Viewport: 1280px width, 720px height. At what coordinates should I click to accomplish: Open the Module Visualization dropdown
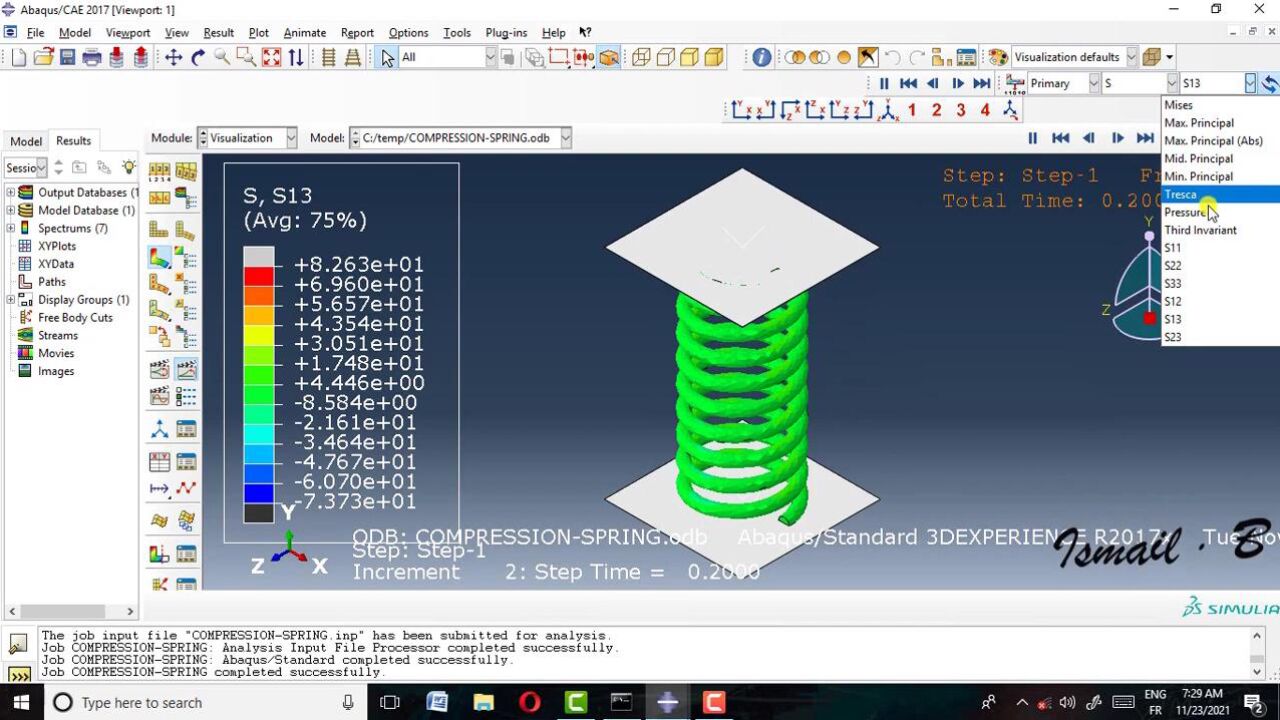point(247,138)
